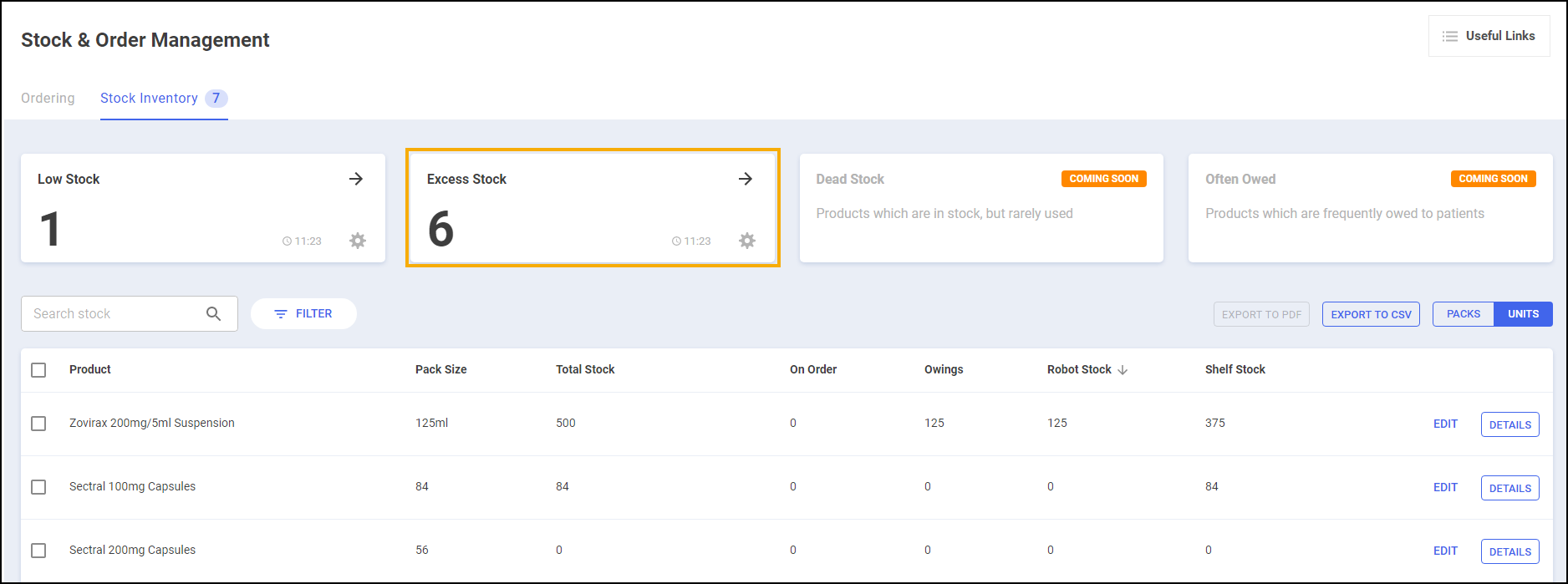Open details for Zovirax Suspension
The width and height of the screenshot is (1568, 584).
coord(1509,424)
